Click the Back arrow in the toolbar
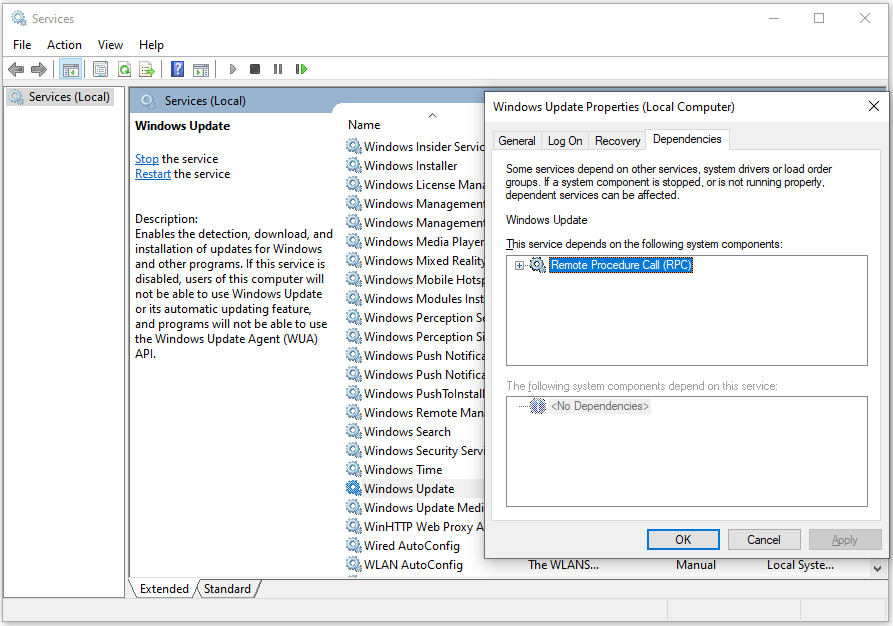 (x=16, y=69)
